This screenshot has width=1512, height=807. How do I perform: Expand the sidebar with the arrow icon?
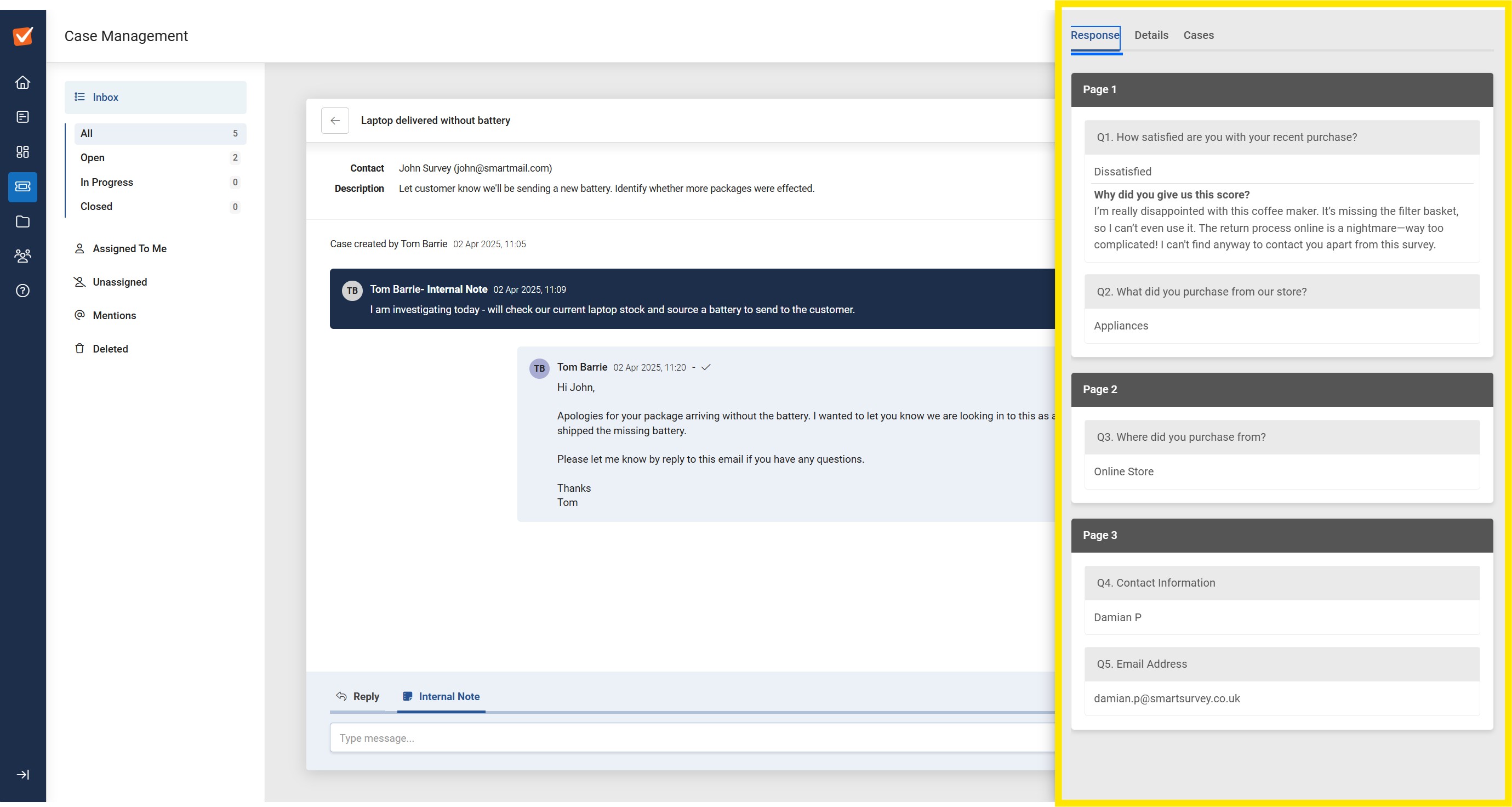click(x=23, y=775)
